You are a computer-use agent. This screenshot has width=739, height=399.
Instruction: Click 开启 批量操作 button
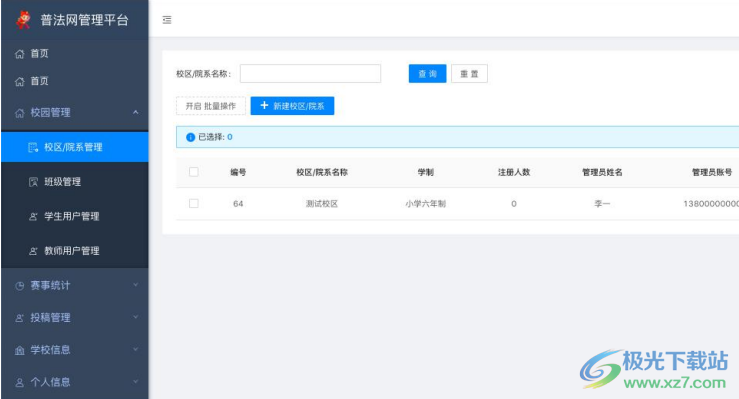211,106
